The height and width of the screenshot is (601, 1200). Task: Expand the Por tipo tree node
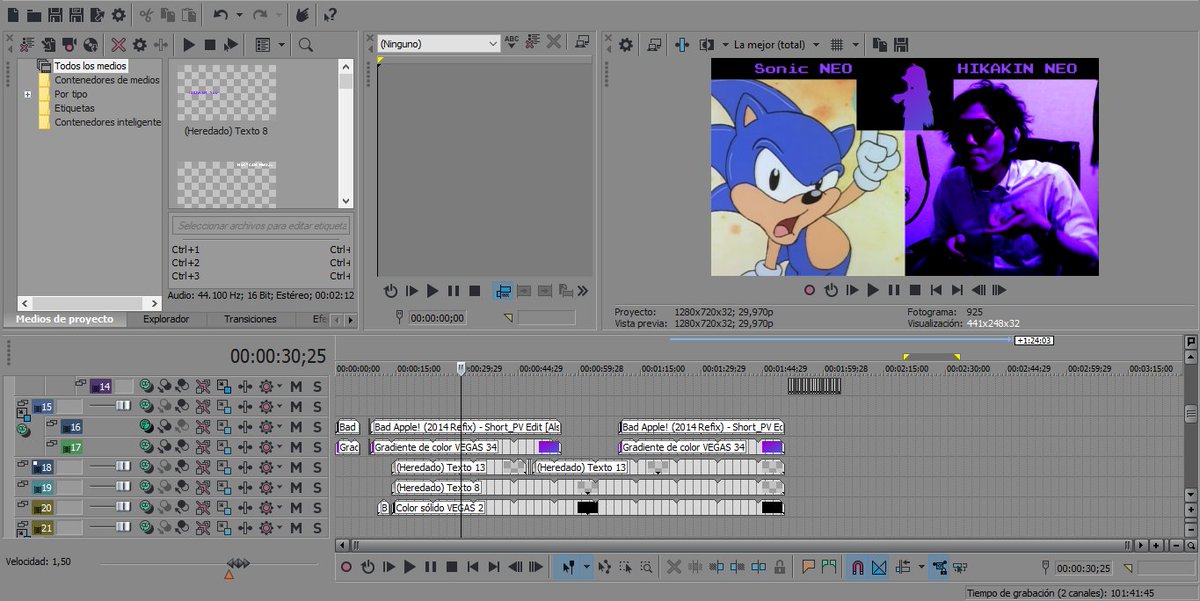point(28,94)
